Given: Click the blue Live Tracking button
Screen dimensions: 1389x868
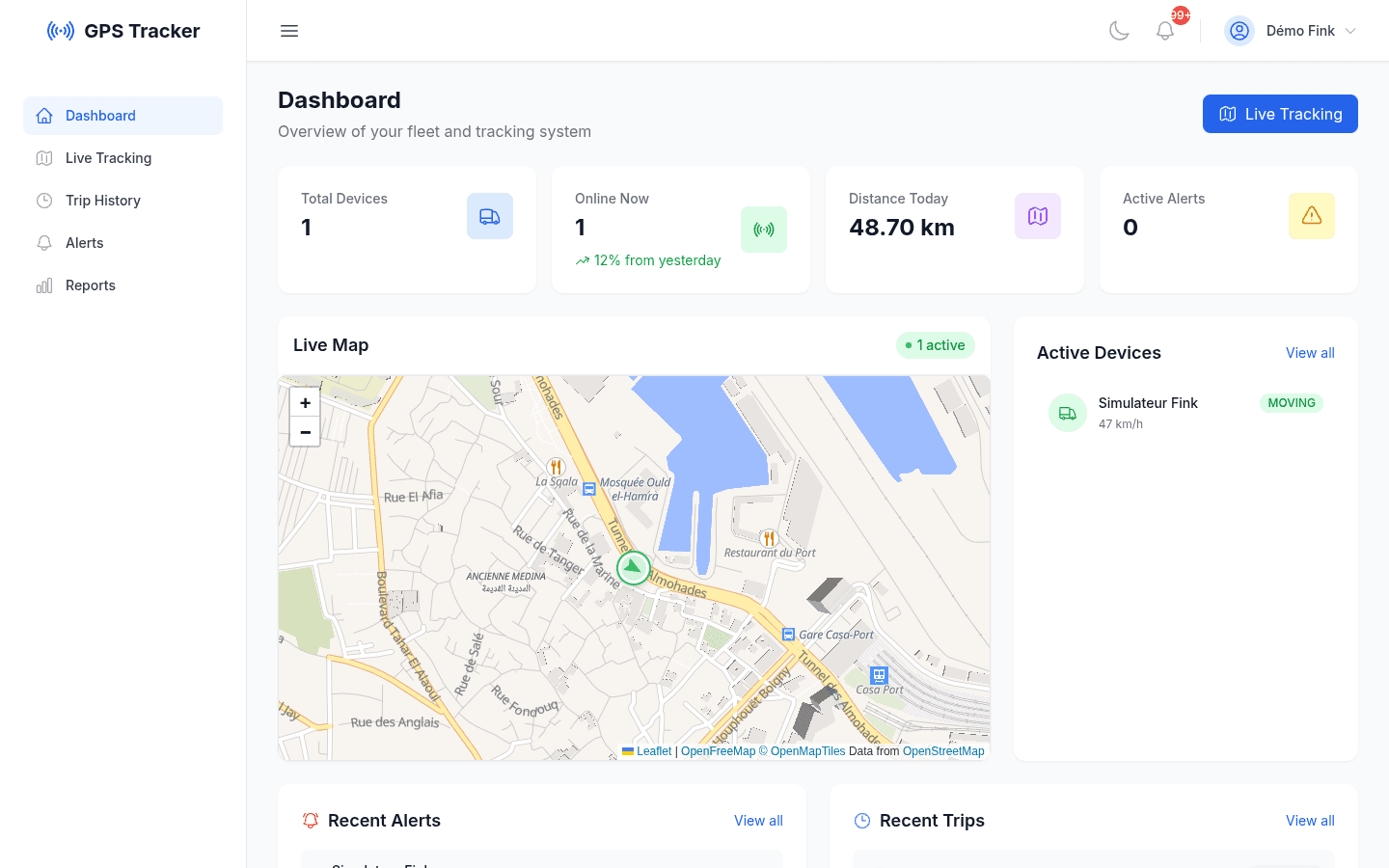Looking at the screenshot, I should 1280,114.
